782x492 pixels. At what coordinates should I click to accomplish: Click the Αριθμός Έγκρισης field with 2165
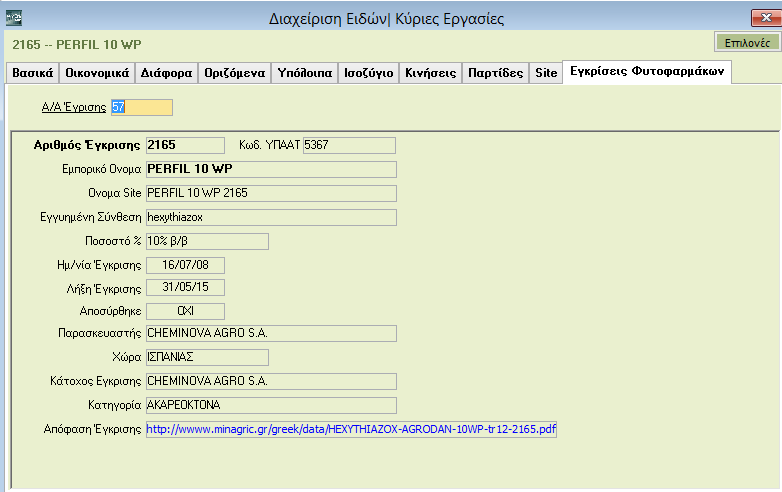(x=185, y=145)
